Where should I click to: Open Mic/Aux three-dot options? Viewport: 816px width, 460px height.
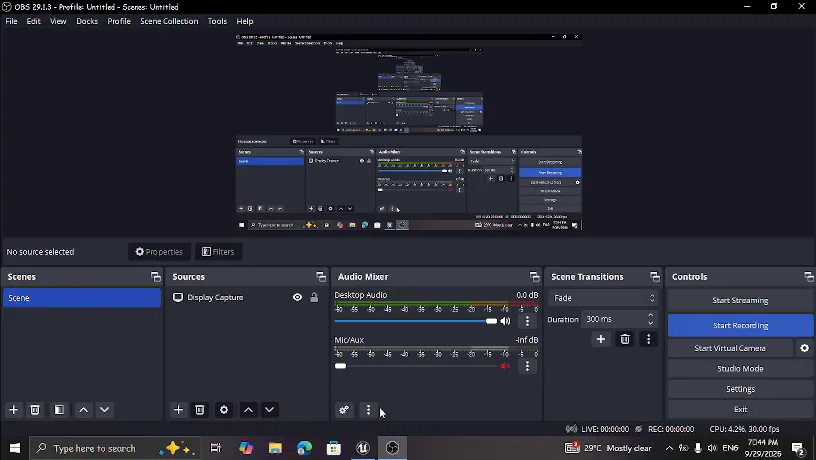click(x=527, y=366)
